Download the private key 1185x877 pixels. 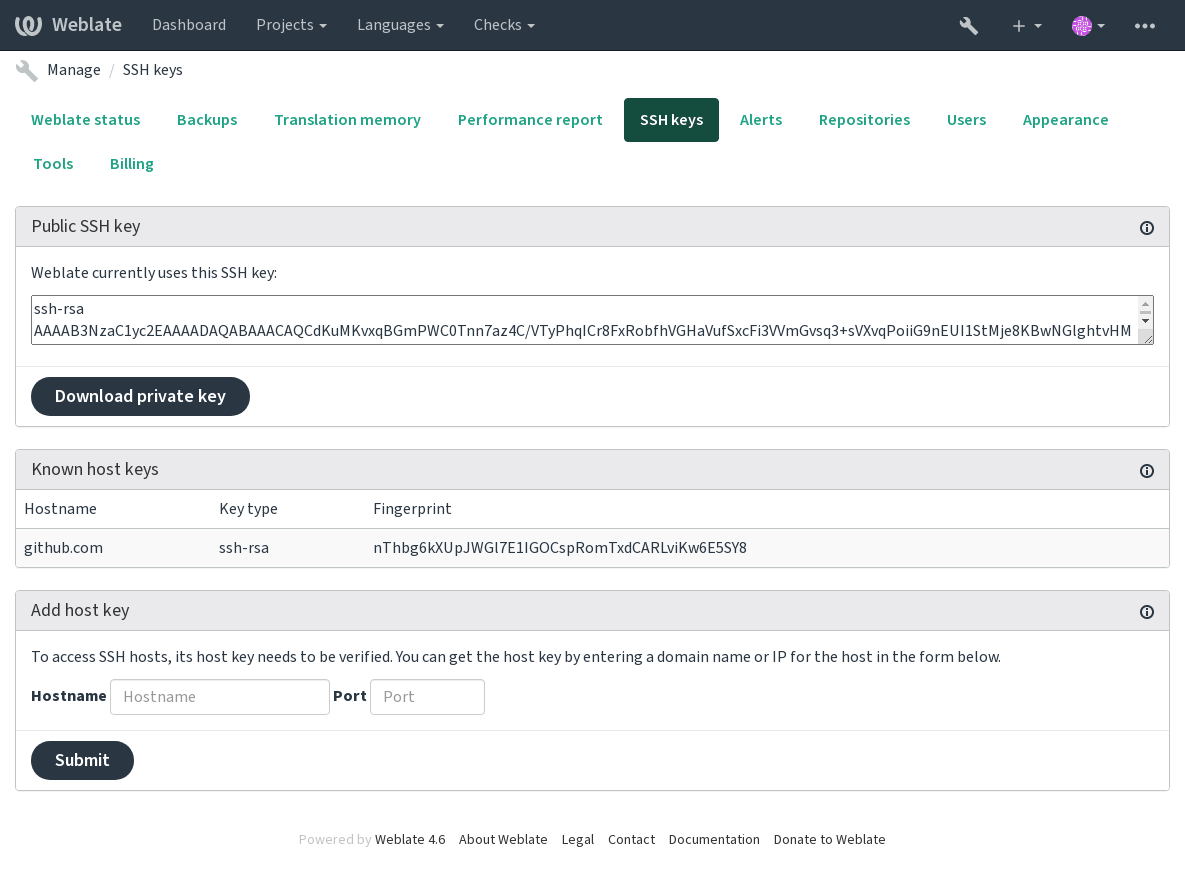(140, 396)
